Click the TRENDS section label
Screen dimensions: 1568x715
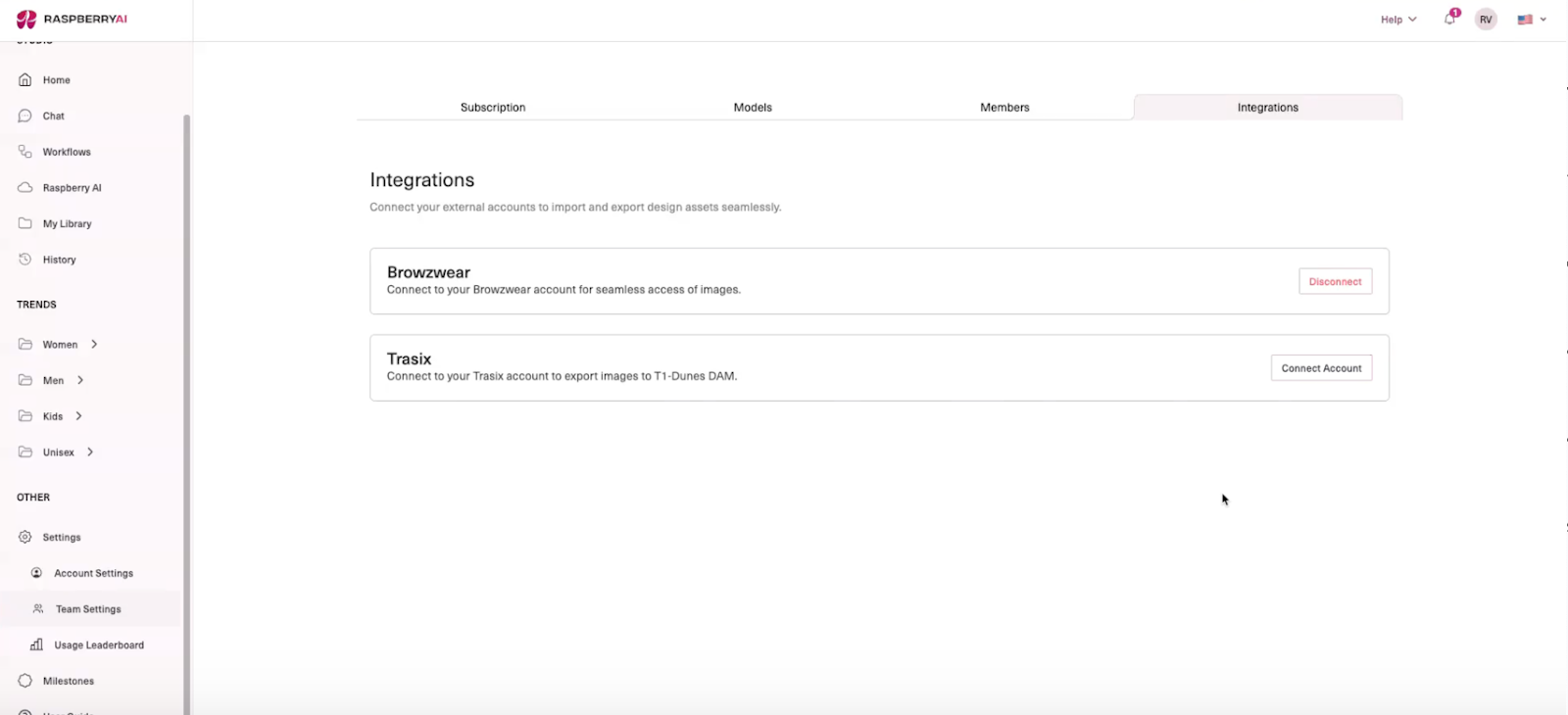pyautogui.click(x=36, y=305)
